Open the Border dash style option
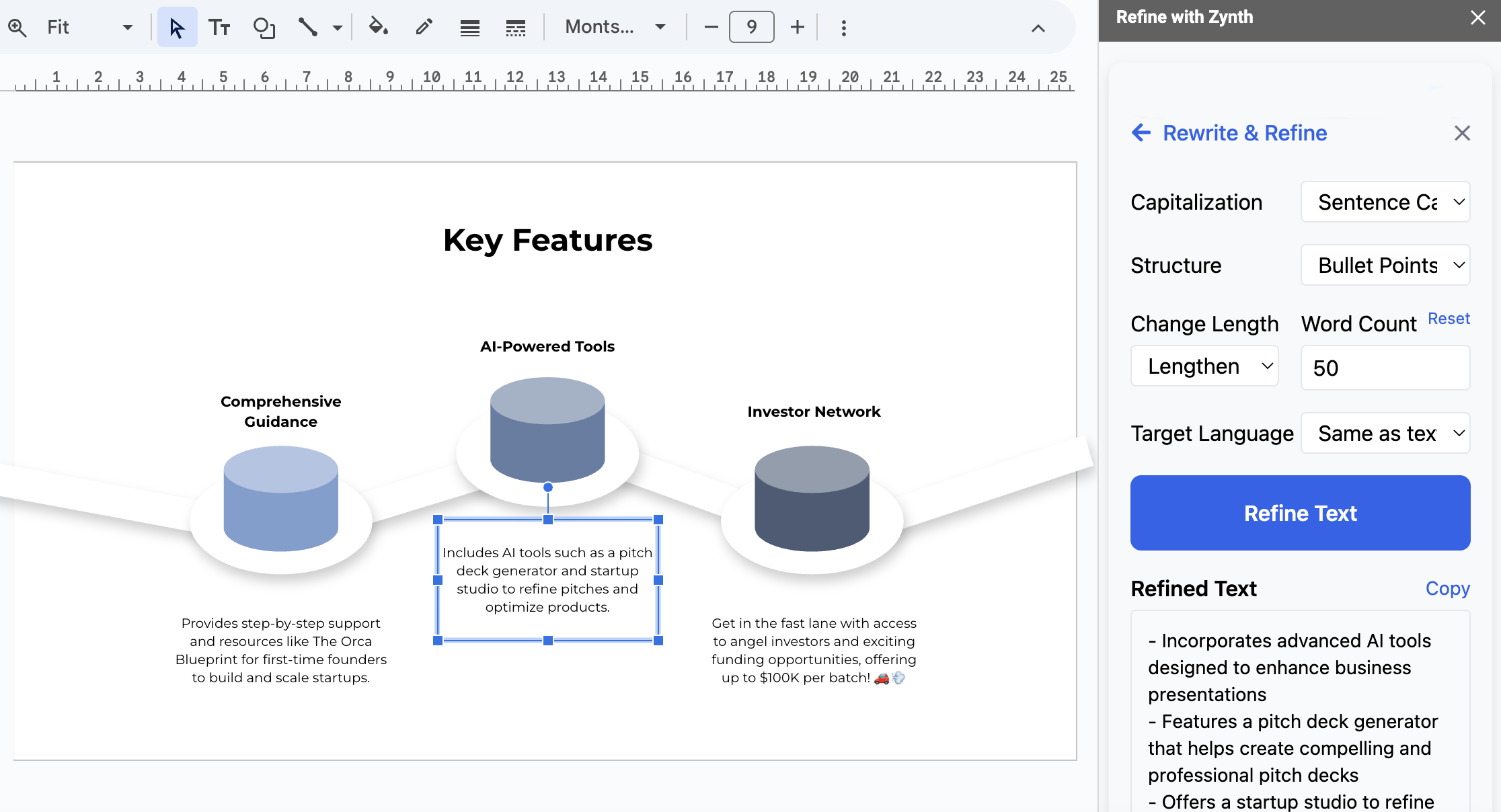Viewport: 1501px width, 812px height. pos(516,28)
